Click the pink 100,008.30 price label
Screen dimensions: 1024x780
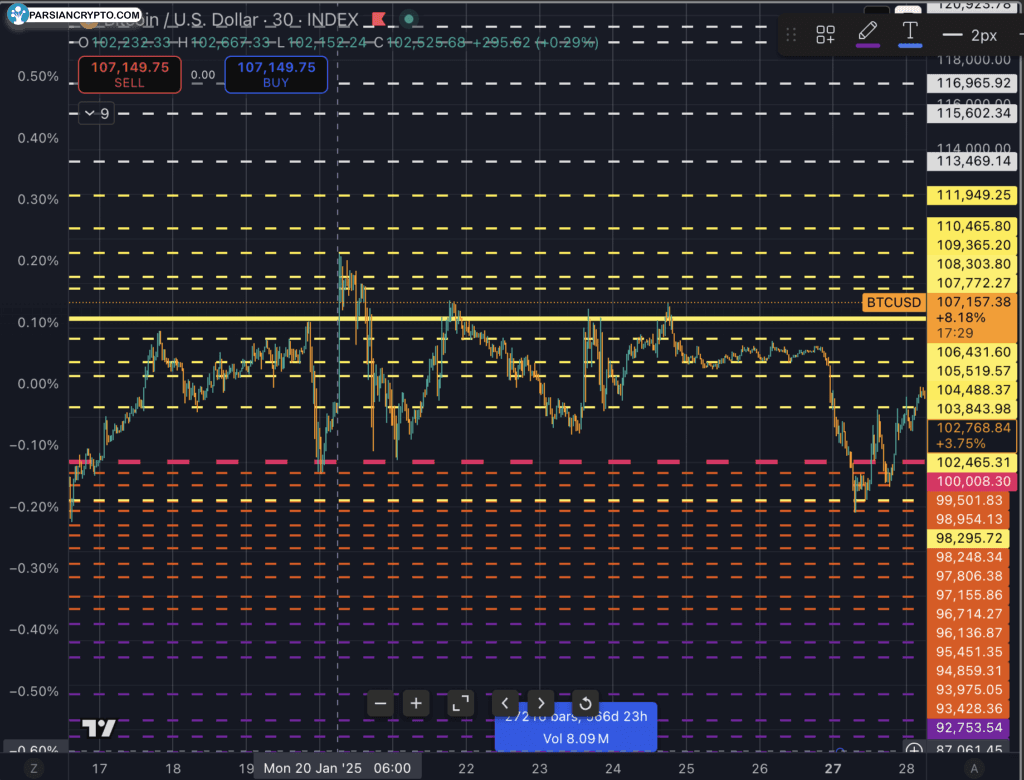point(973,481)
